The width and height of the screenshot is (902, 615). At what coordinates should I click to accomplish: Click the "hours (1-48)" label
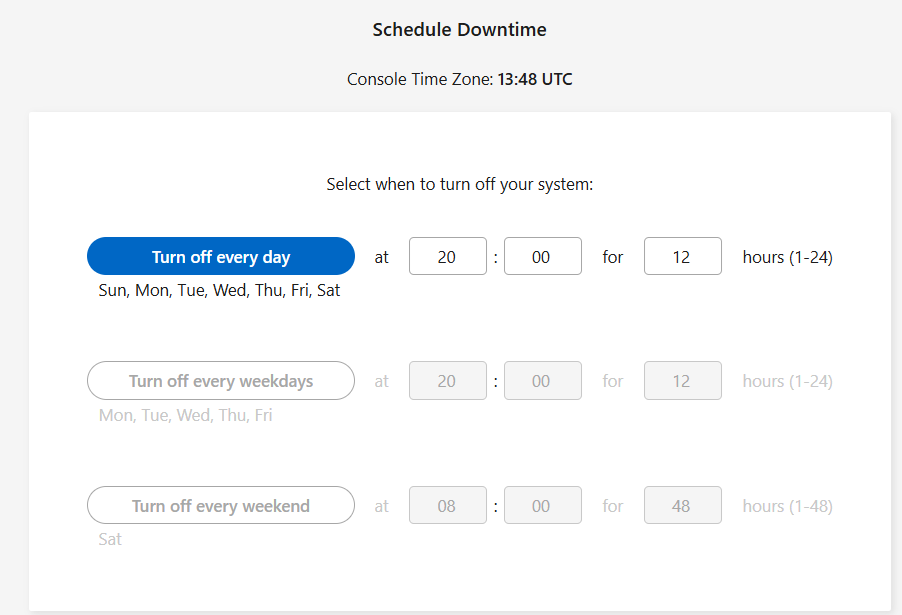787,506
